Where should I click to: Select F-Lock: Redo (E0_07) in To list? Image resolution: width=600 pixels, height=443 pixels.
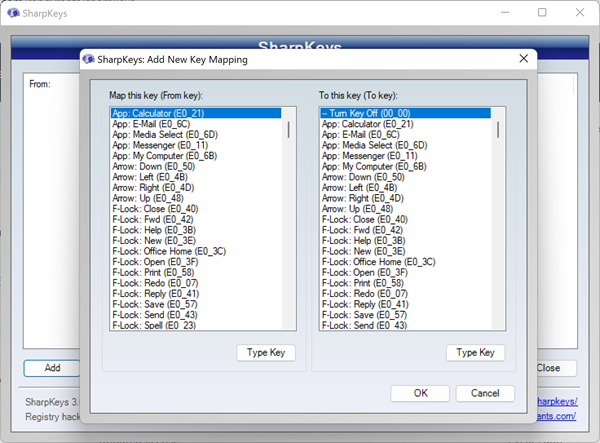coord(406,294)
